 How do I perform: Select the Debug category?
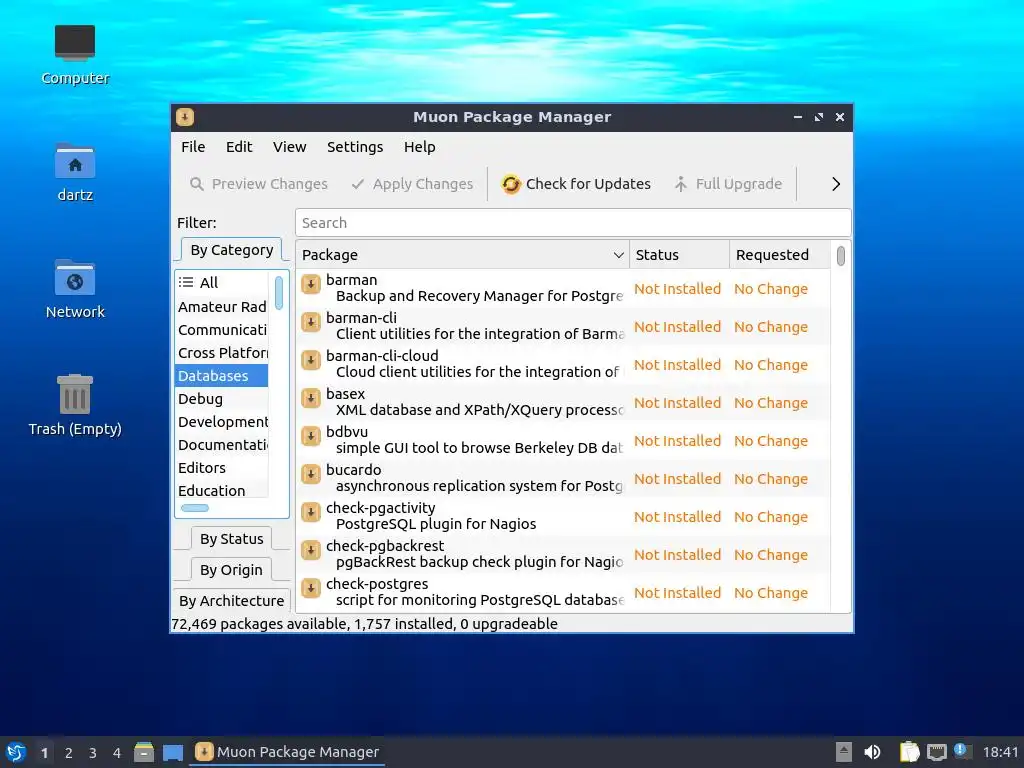pos(222,398)
